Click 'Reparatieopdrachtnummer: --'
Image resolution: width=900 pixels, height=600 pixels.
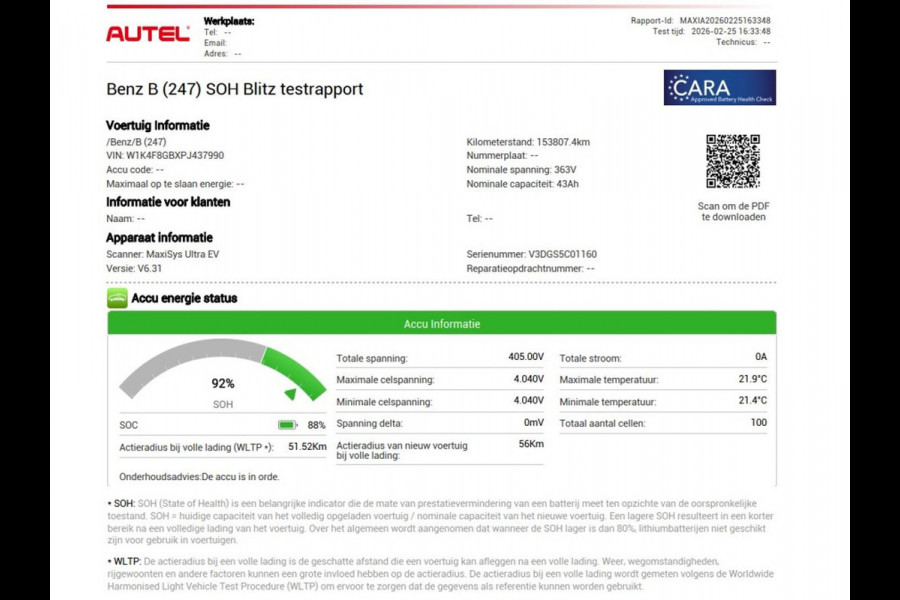click(x=530, y=269)
